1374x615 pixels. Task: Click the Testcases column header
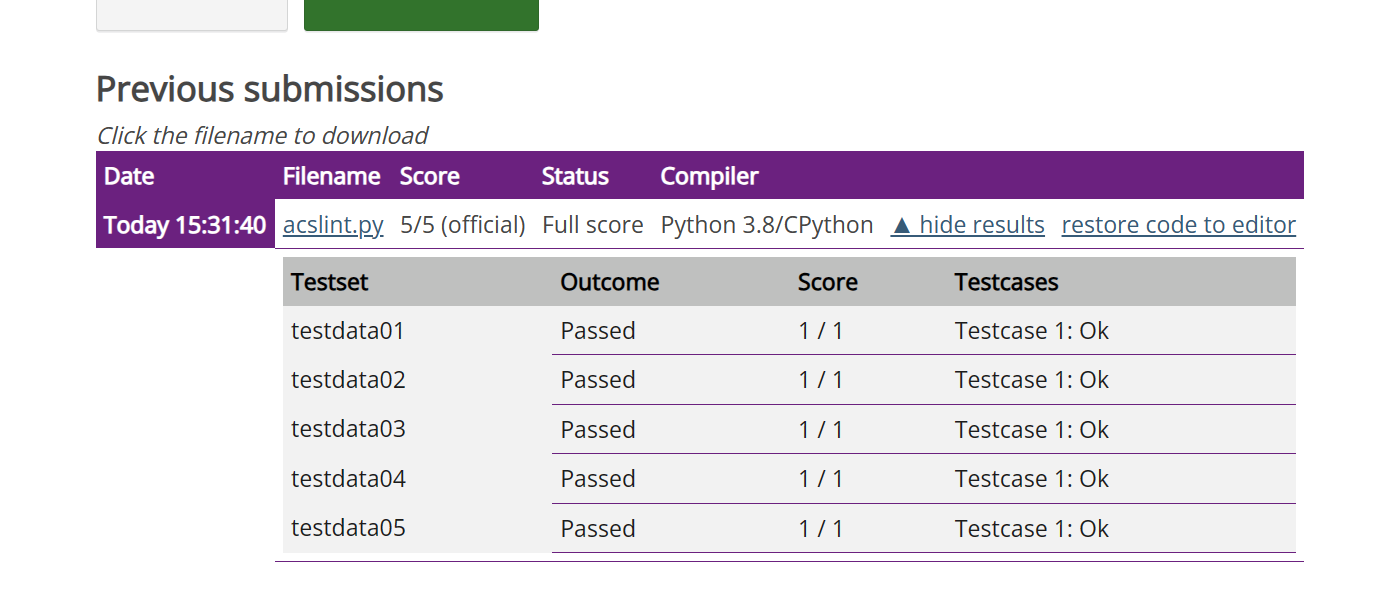click(x=1006, y=282)
